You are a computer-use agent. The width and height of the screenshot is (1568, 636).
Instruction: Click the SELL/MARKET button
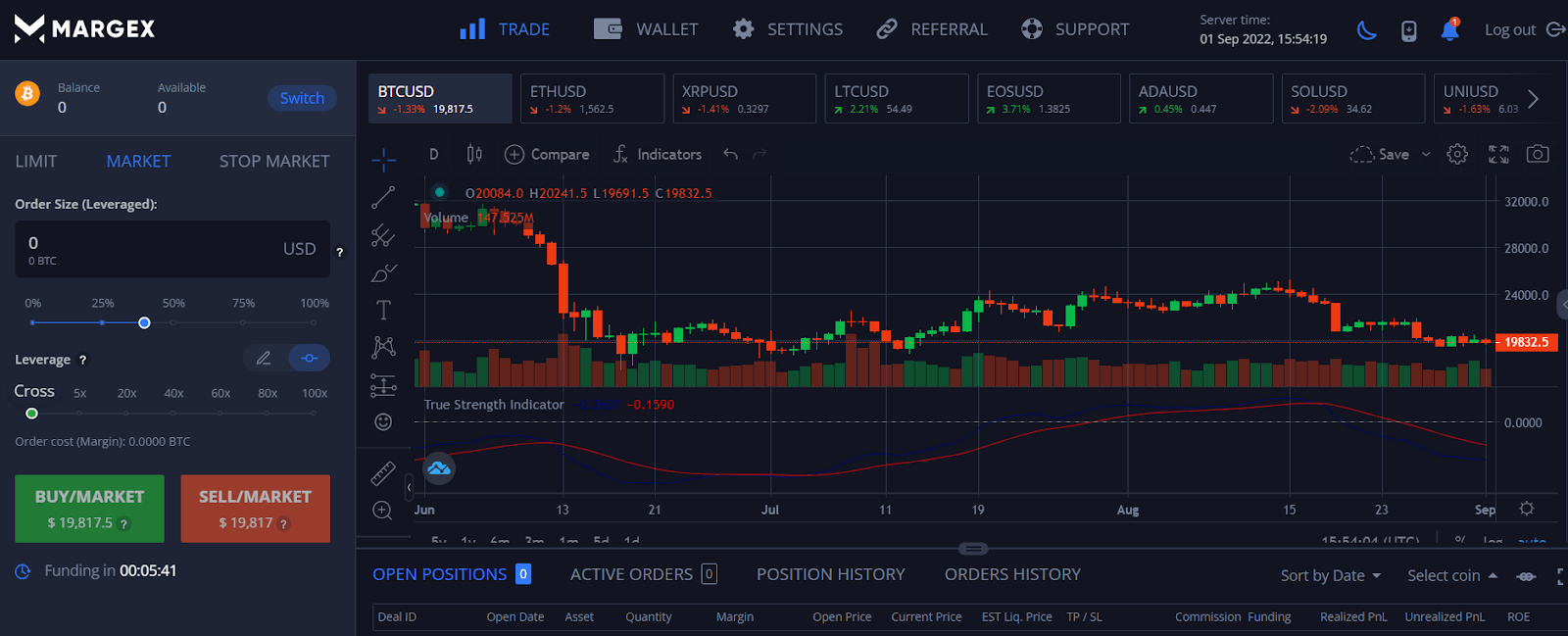pyautogui.click(x=255, y=509)
